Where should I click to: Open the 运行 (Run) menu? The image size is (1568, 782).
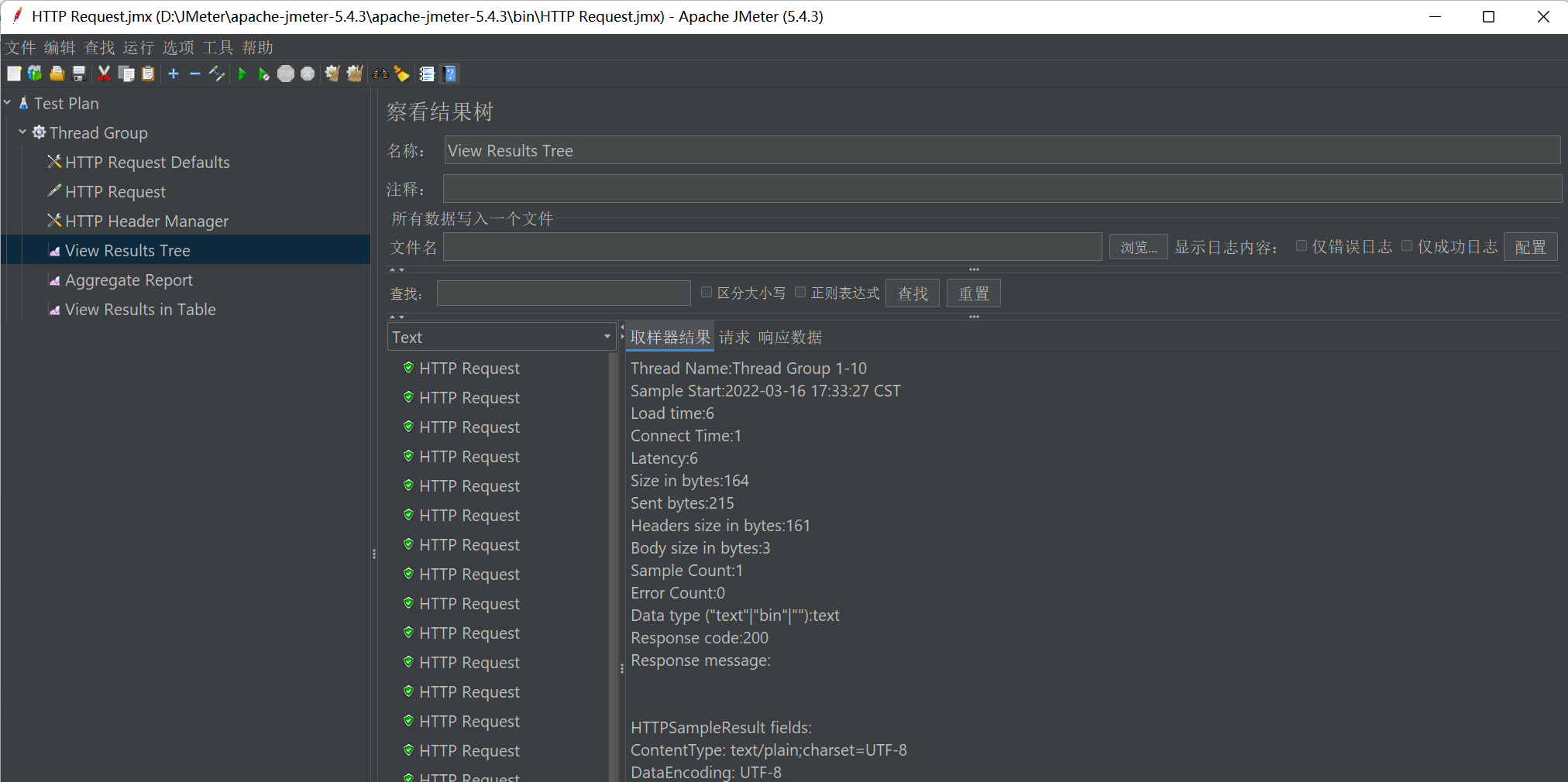pyautogui.click(x=139, y=48)
